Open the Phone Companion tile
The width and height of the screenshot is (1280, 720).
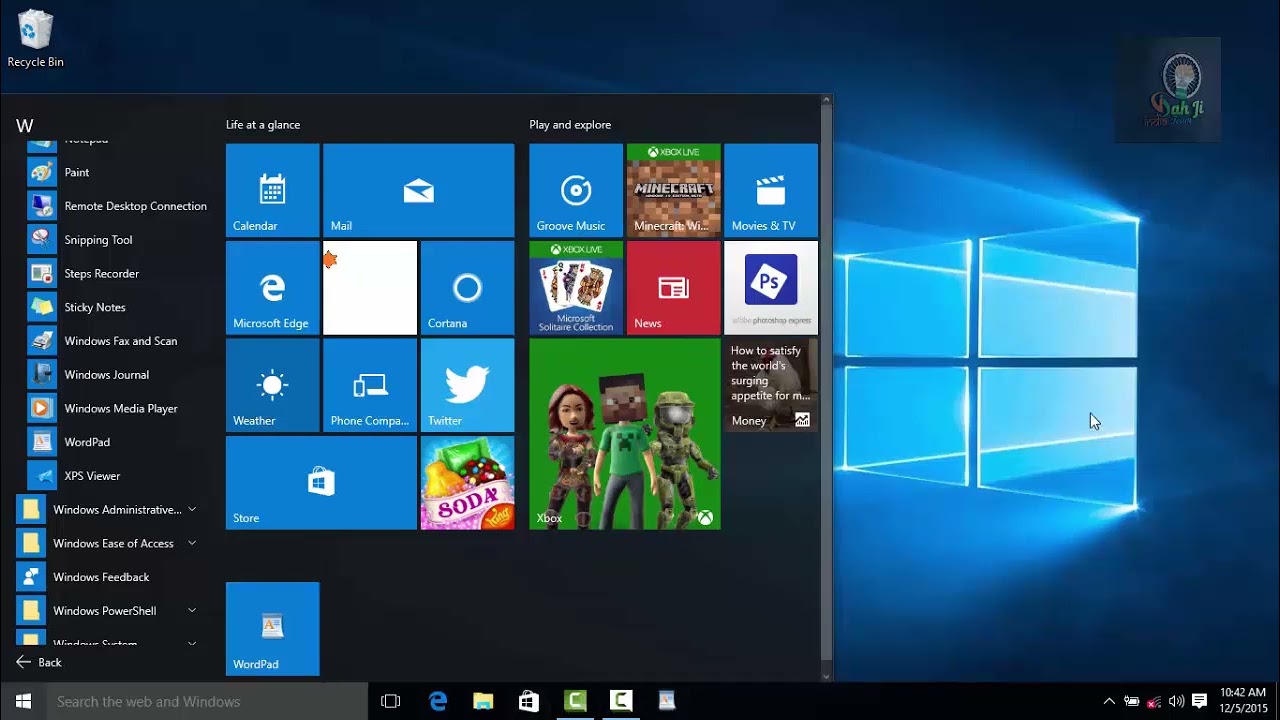(x=370, y=385)
